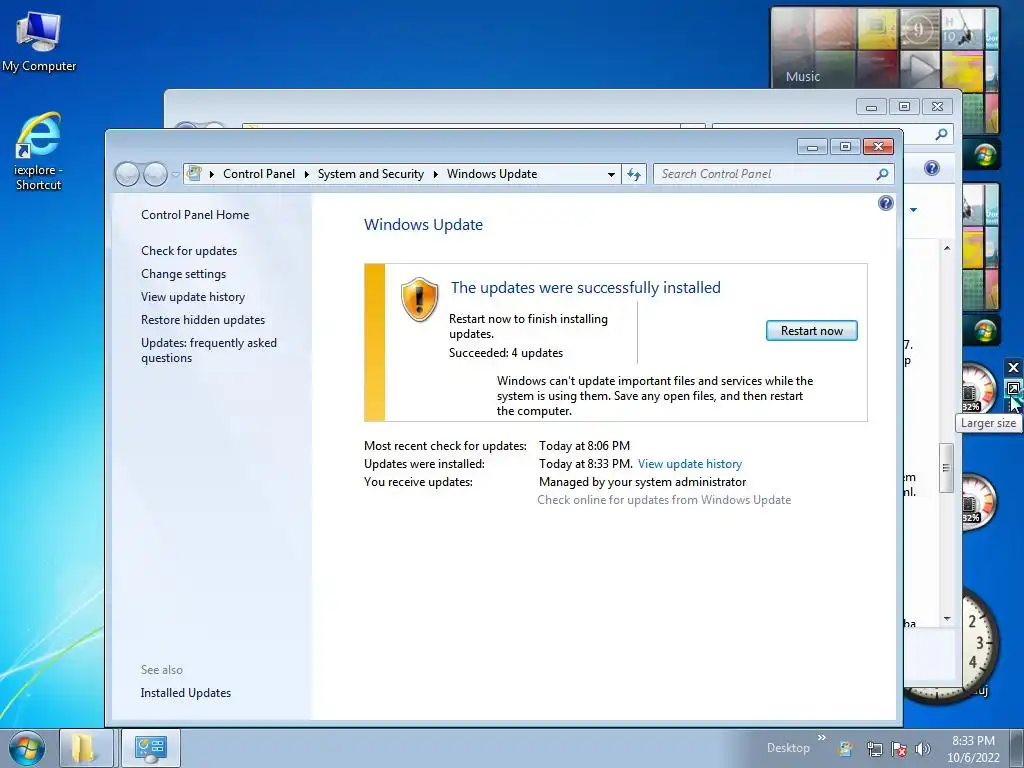Expand the arrow after Control Panel breadcrumb
Image resolution: width=1024 pixels, height=768 pixels.
(x=306, y=174)
